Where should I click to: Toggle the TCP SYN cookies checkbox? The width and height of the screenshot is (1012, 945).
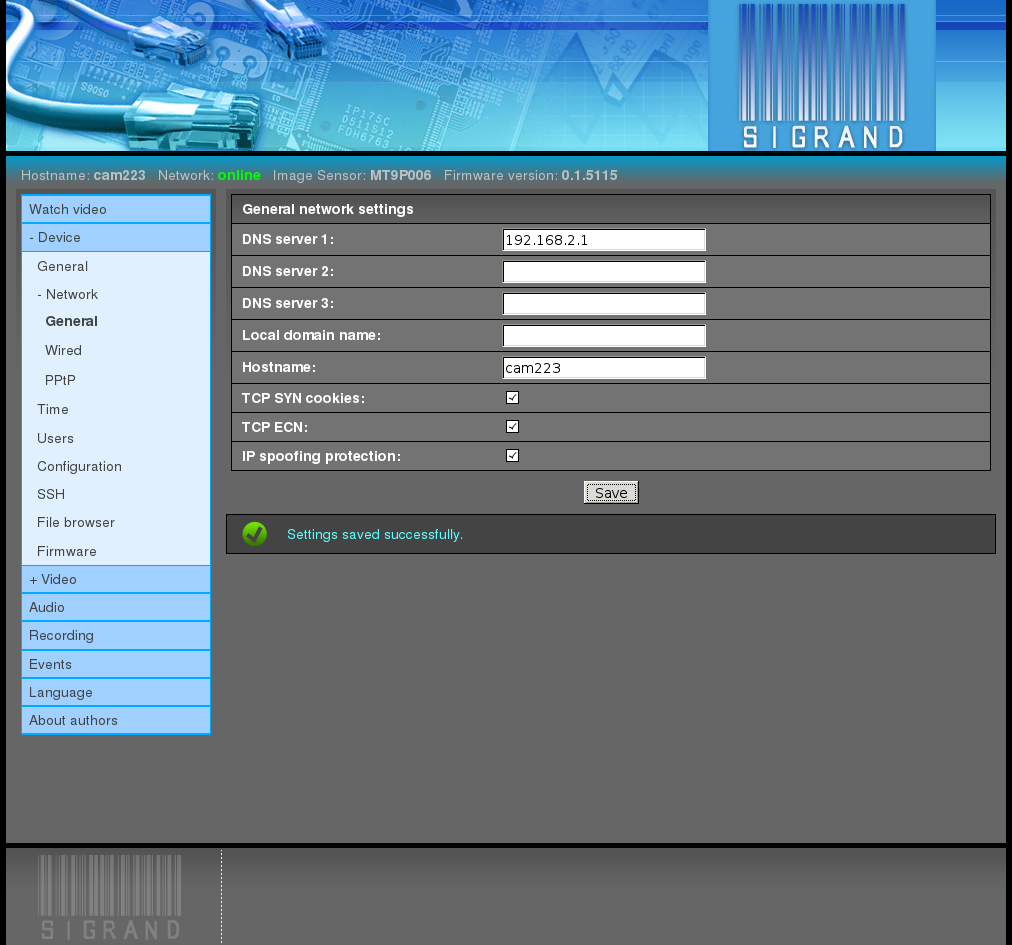[x=512, y=398]
